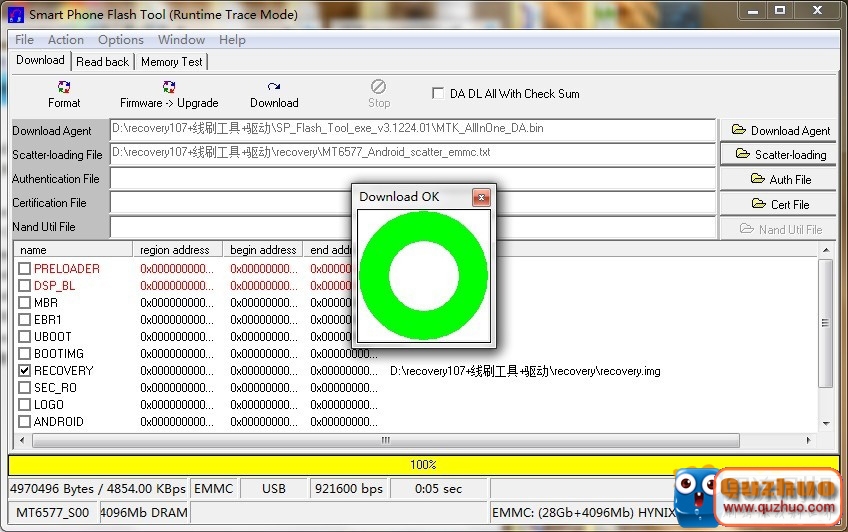848x532 pixels.
Task: Check the ANDROID partition
Action: 24,421
